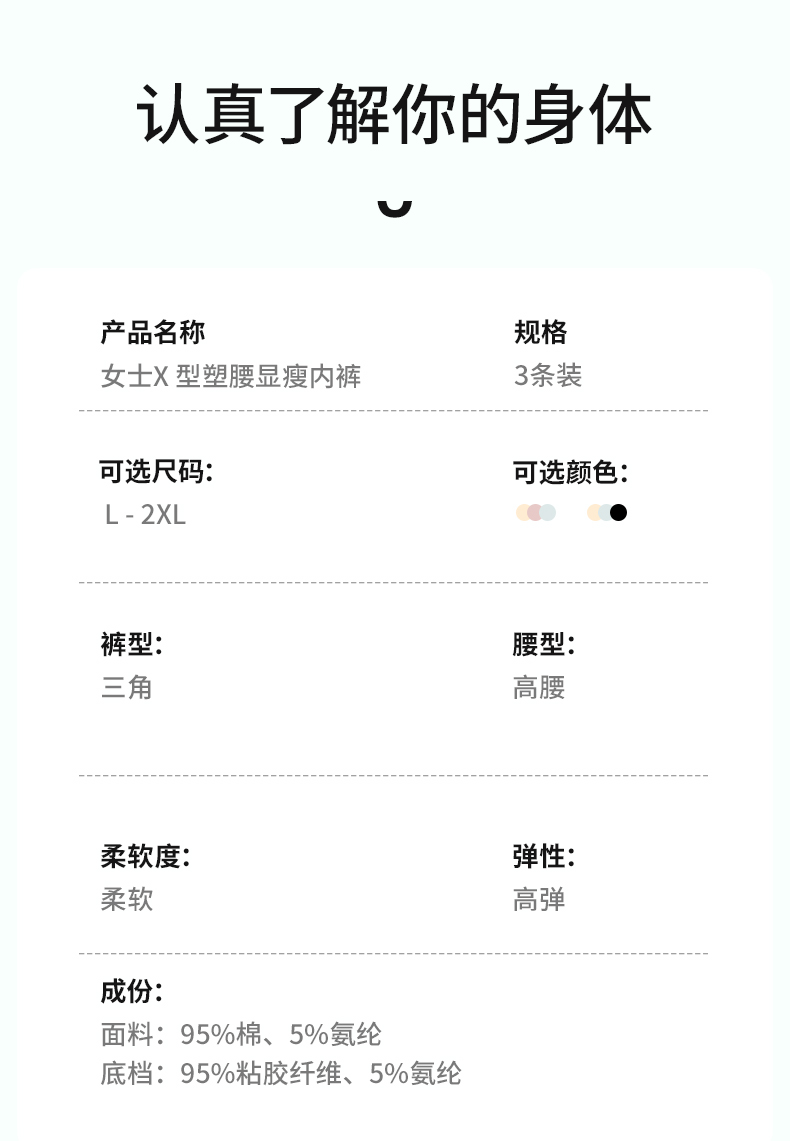Pick the pink color swatch

535,513
